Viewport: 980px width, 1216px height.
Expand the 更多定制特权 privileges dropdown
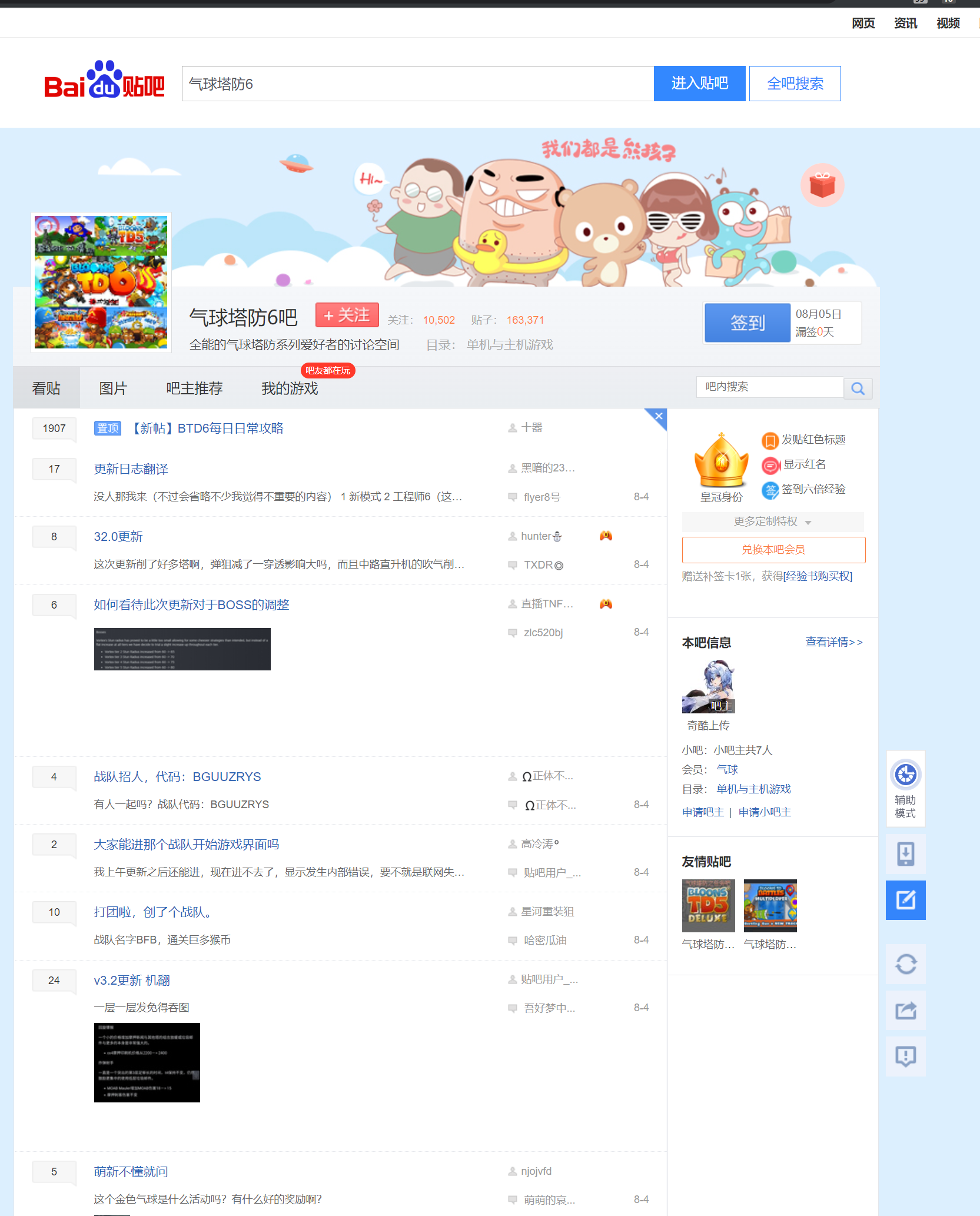[x=772, y=521]
